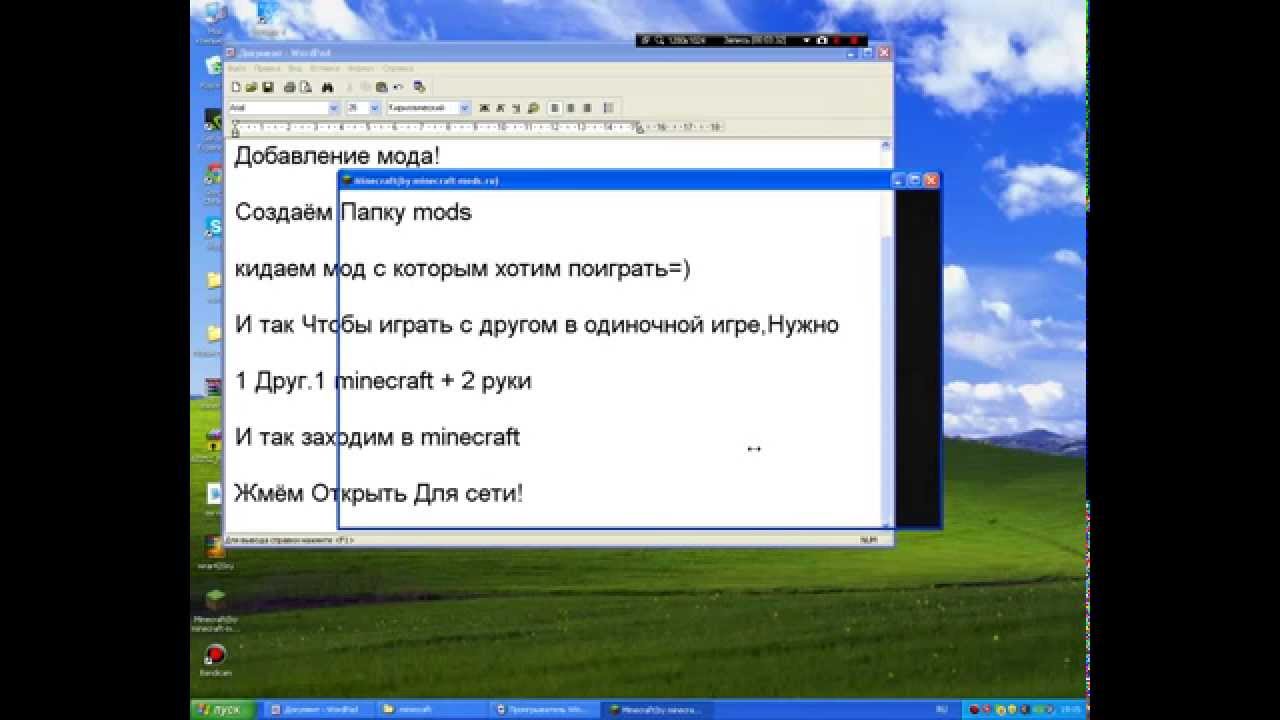Open the Формат menu in WordPad
Screen dimensions: 1280x720
(361, 68)
